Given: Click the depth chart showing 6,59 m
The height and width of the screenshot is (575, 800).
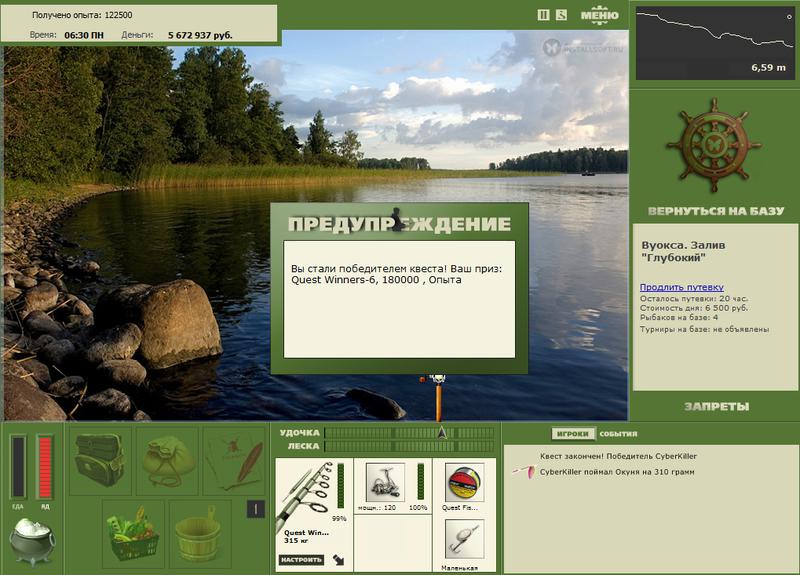Looking at the screenshot, I should [x=714, y=43].
